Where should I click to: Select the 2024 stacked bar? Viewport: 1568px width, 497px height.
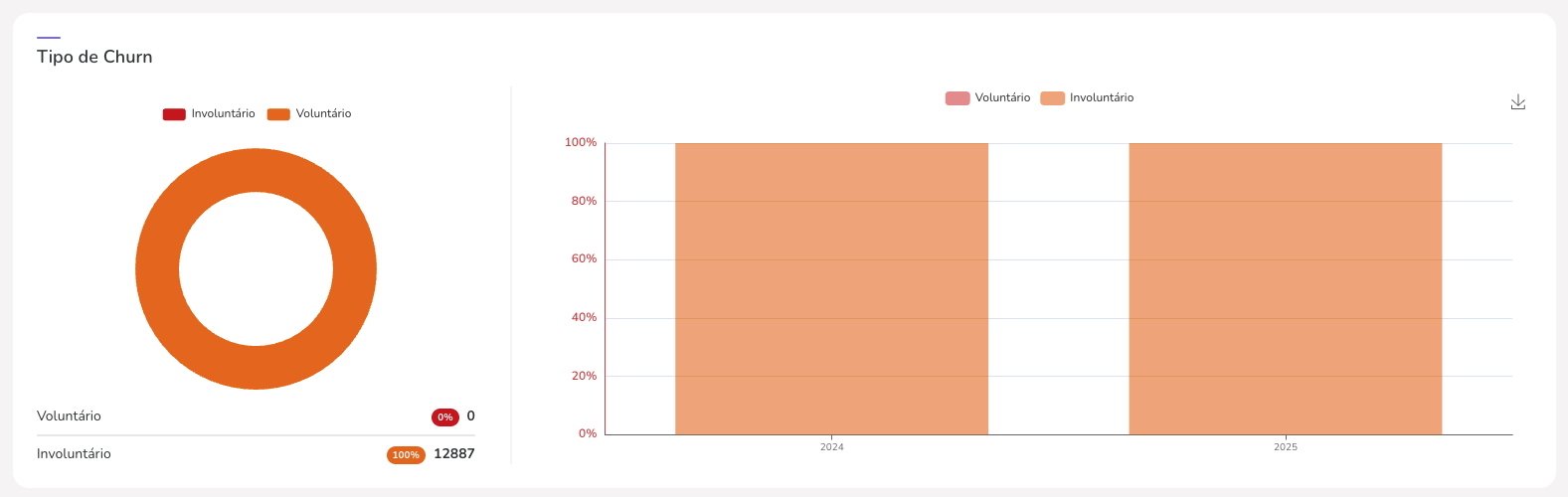pos(831,288)
